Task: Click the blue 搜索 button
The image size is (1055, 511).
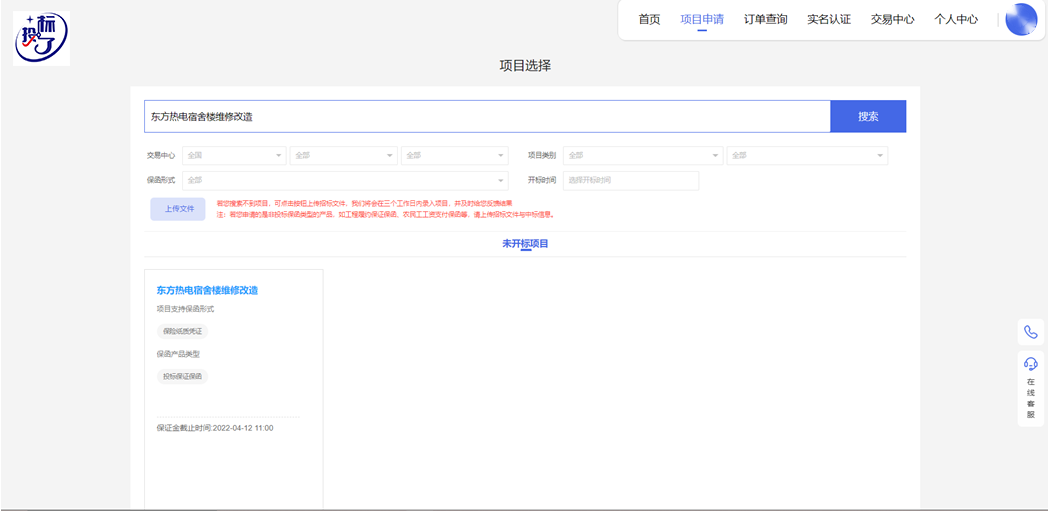Action: click(867, 116)
